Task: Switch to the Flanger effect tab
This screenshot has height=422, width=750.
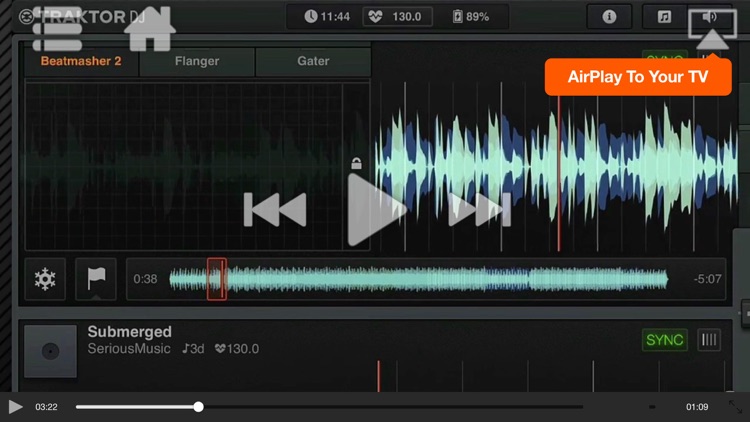Action: 197,61
